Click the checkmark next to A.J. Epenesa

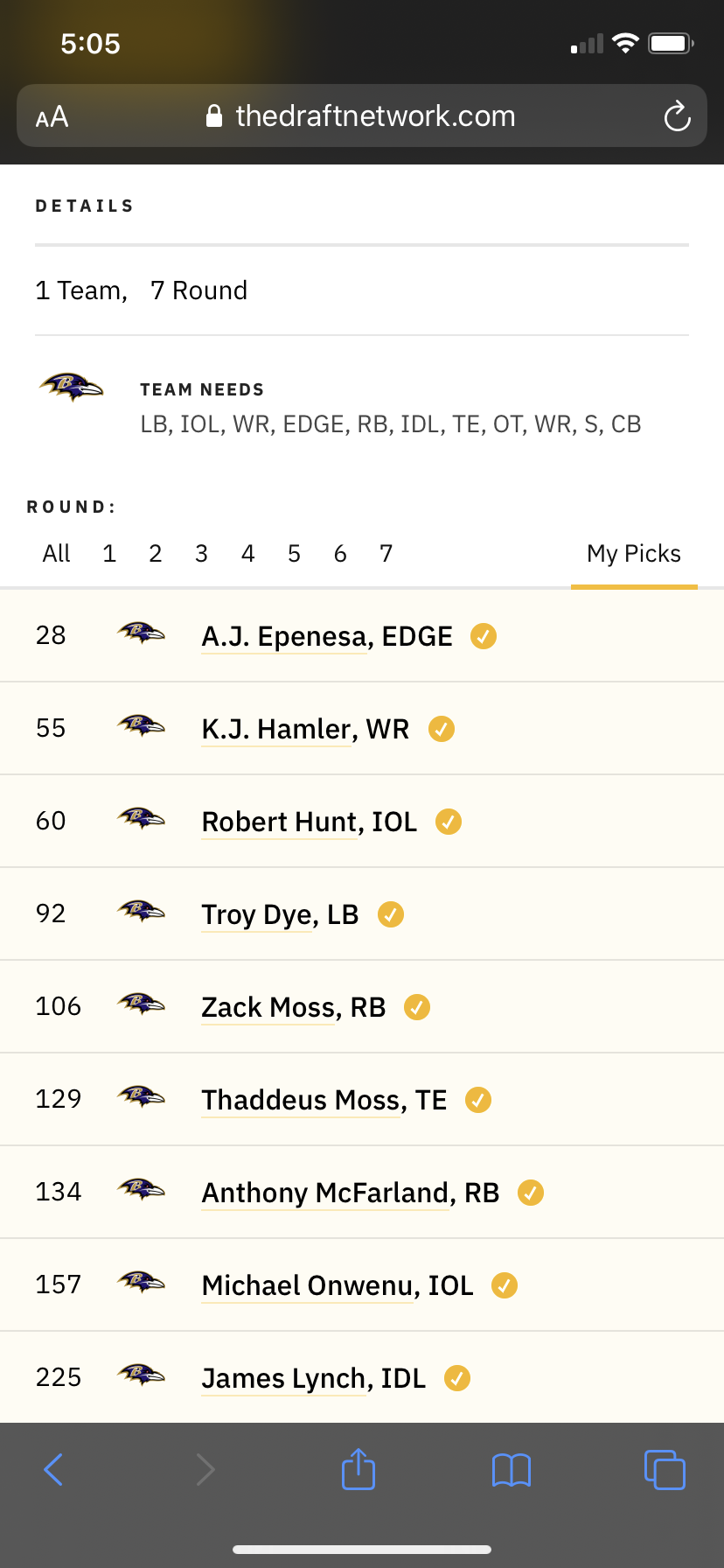pyautogui.click(x=484, y=636)
